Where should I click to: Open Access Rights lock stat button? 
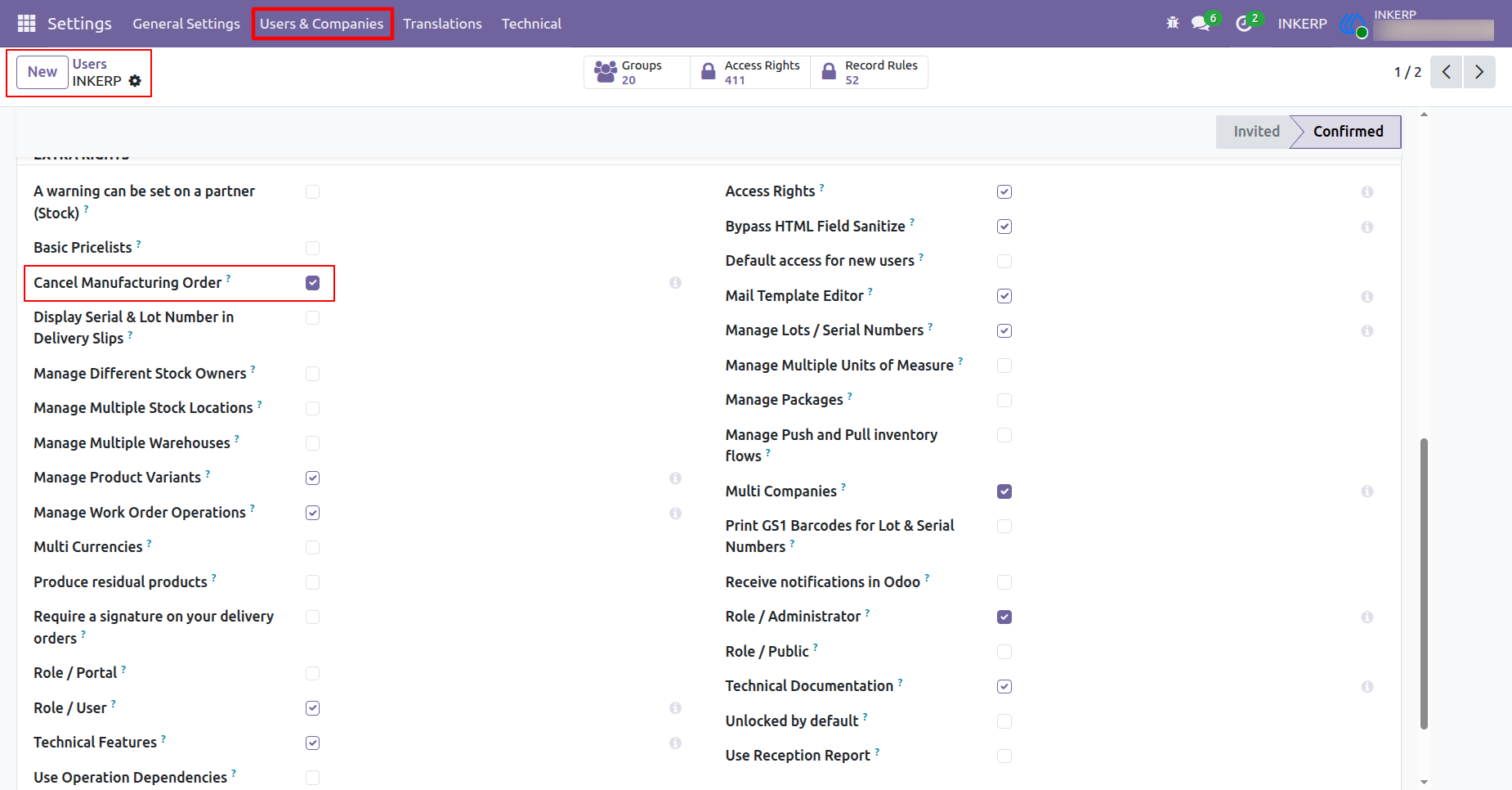(750, 72)
